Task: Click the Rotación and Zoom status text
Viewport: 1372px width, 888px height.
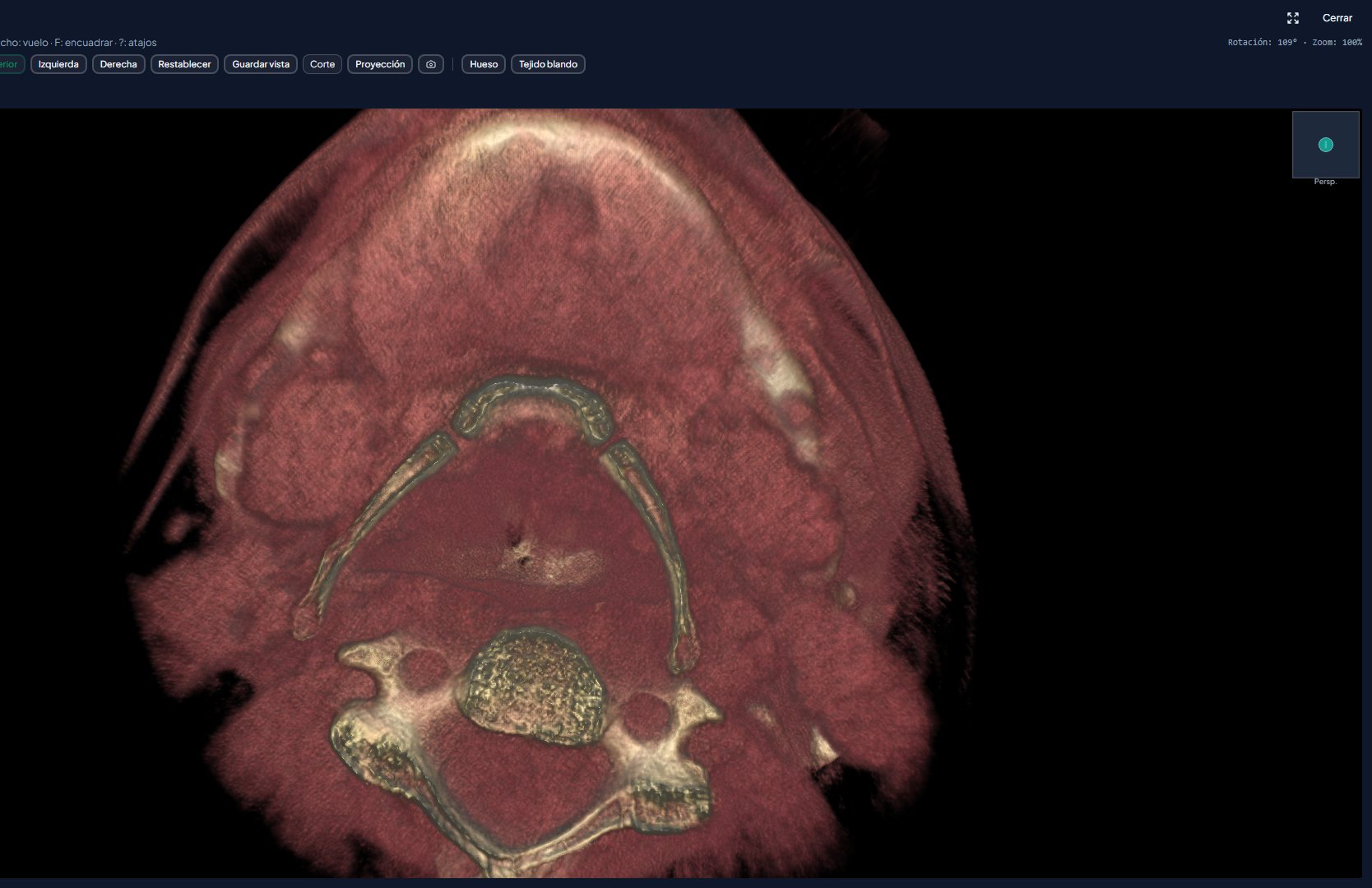Action: click(1295, 42)
